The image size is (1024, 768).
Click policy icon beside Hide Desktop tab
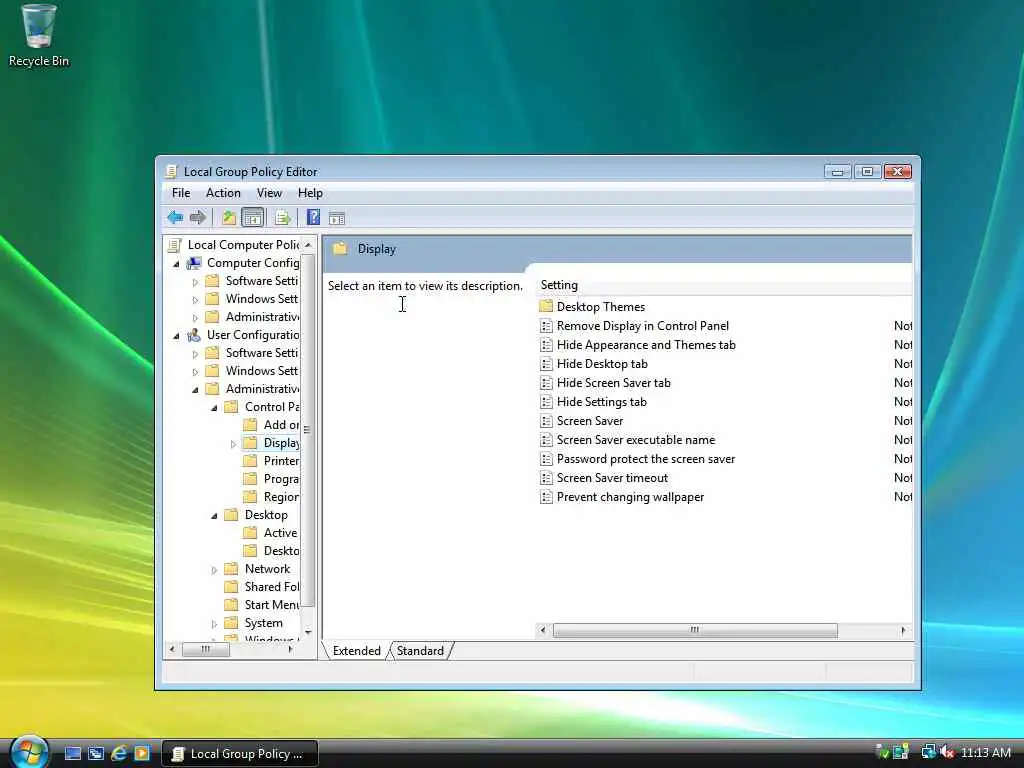tap(547, 364)
